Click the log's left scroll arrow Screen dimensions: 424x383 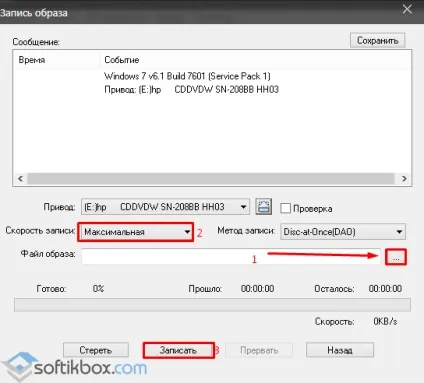20,179
